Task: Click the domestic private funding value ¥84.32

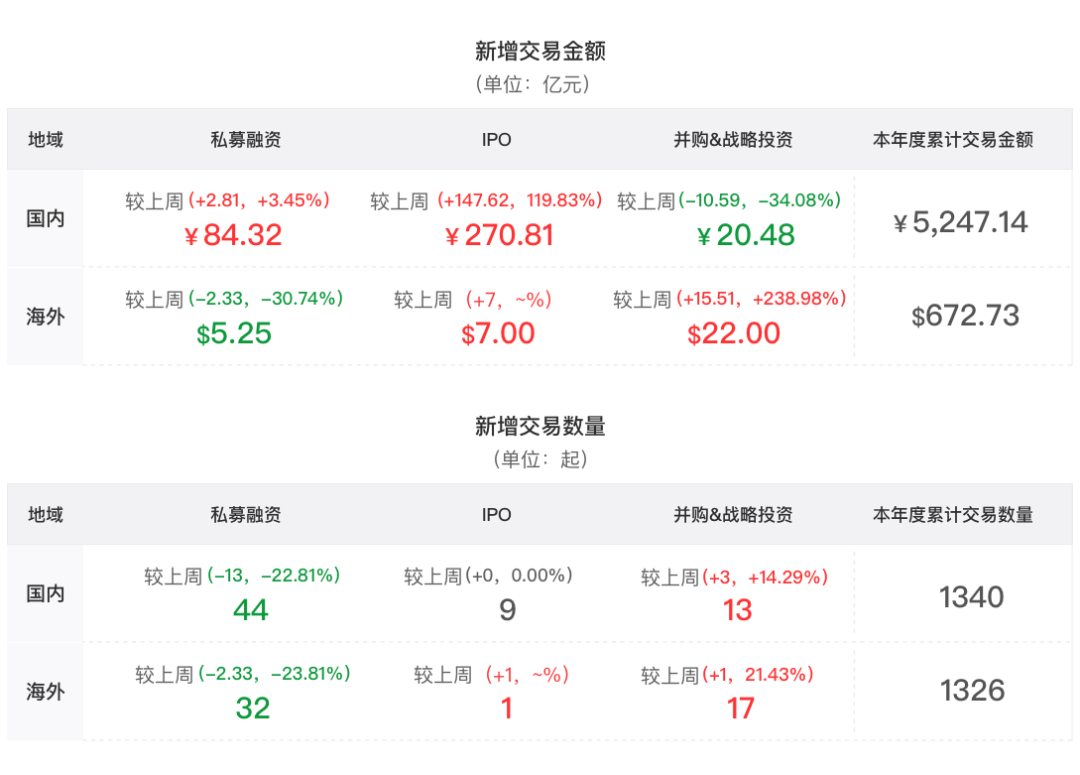Action: click(234, 235)
